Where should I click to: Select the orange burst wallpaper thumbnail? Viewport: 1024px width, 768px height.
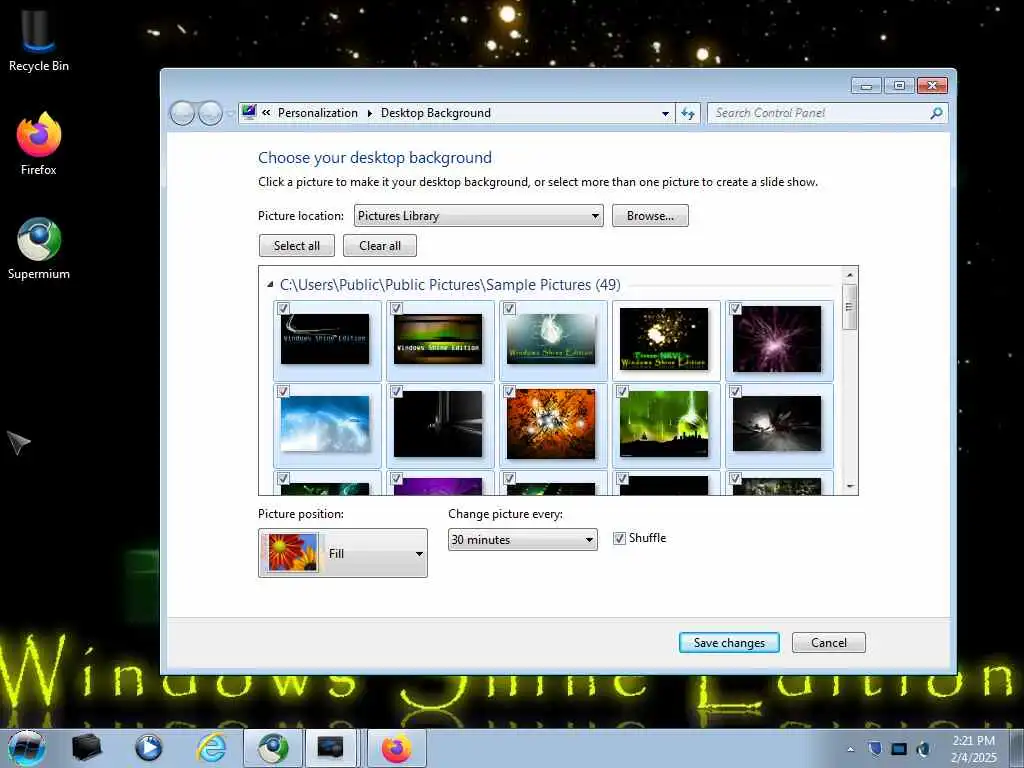(x=551, y=424)
